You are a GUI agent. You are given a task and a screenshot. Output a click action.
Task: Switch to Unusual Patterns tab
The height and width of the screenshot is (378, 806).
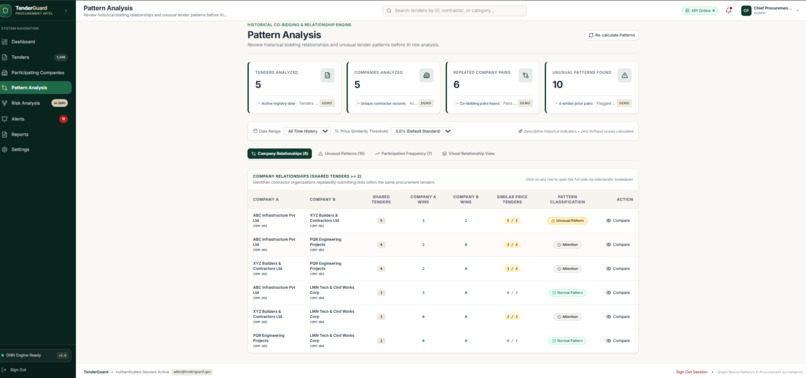pos(341,153)
